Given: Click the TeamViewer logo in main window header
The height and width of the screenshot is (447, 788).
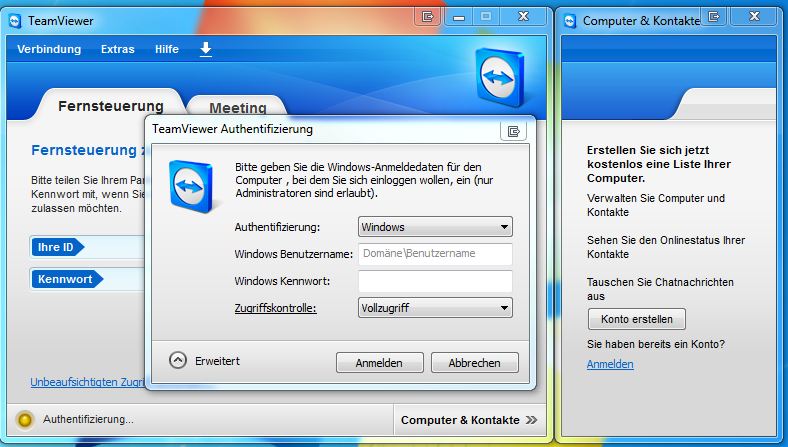Looking at the screenshot, I should [x=499, y=77].
